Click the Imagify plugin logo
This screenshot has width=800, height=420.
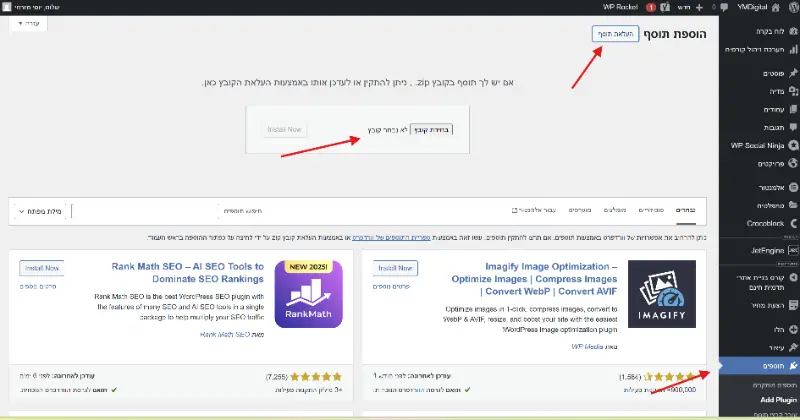(662, 294)
